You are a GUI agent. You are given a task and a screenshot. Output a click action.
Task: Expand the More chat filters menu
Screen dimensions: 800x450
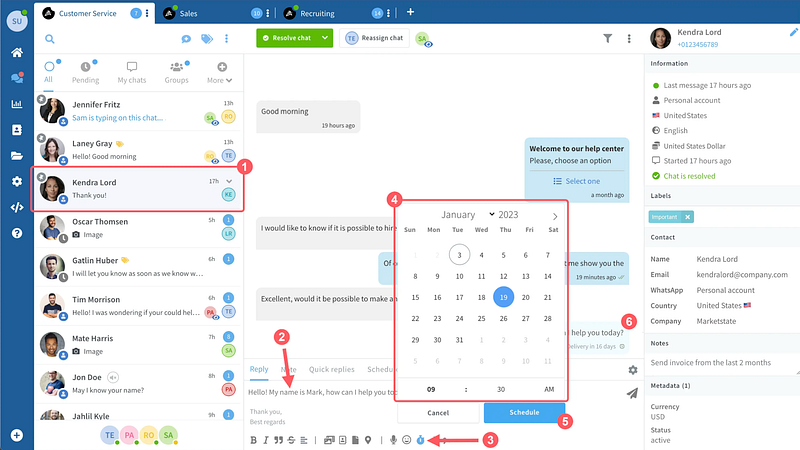[x=220, y=73]
